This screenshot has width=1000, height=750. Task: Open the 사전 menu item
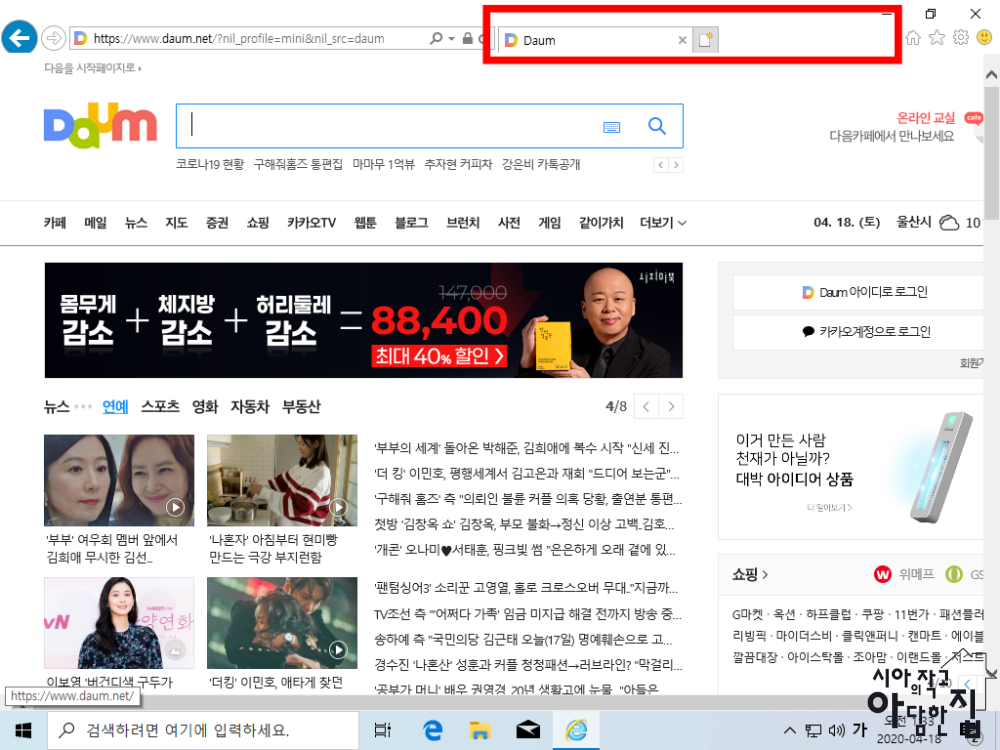(x=509, y=223)
